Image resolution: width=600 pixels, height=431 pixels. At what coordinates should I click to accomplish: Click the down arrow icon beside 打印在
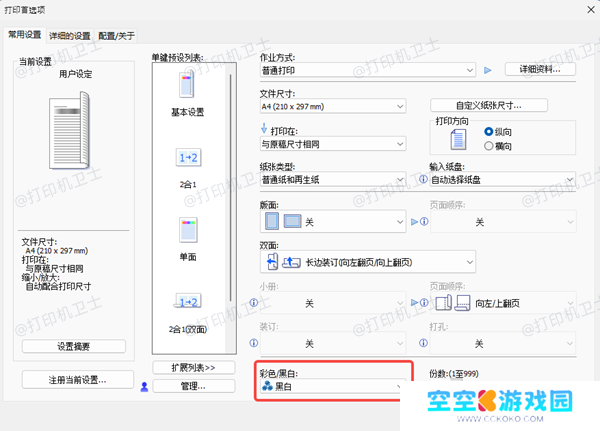(x=264, y=128)
